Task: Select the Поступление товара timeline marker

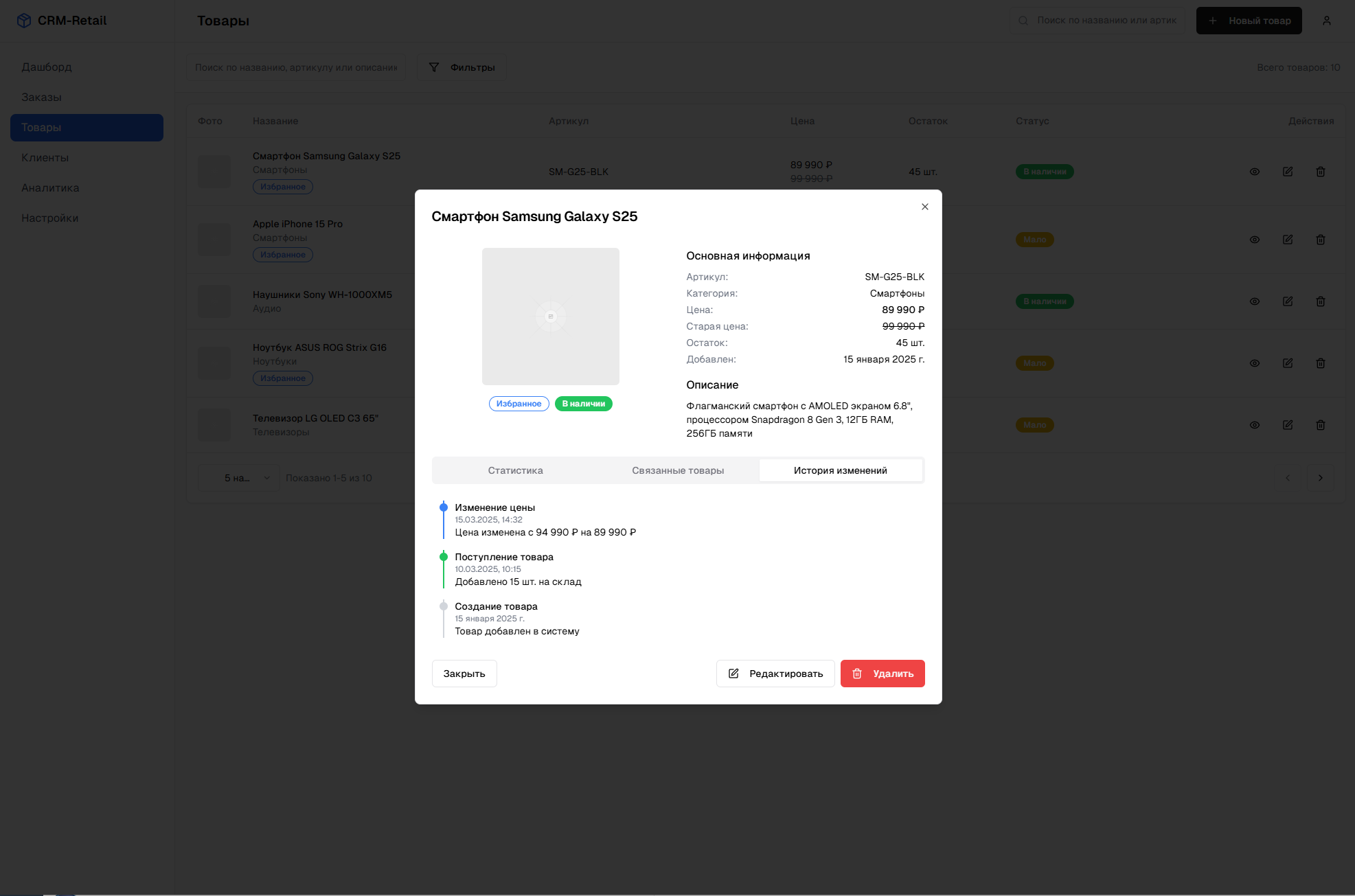Action: click(x=444, y=557)
